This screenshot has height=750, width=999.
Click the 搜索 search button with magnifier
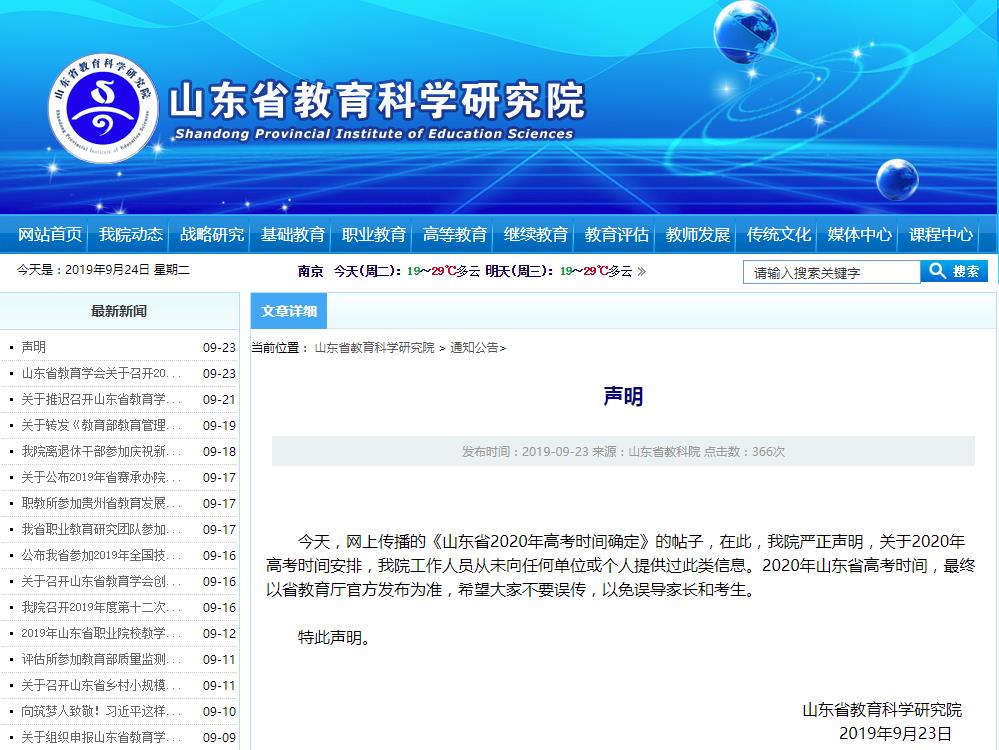click(954, 271)
